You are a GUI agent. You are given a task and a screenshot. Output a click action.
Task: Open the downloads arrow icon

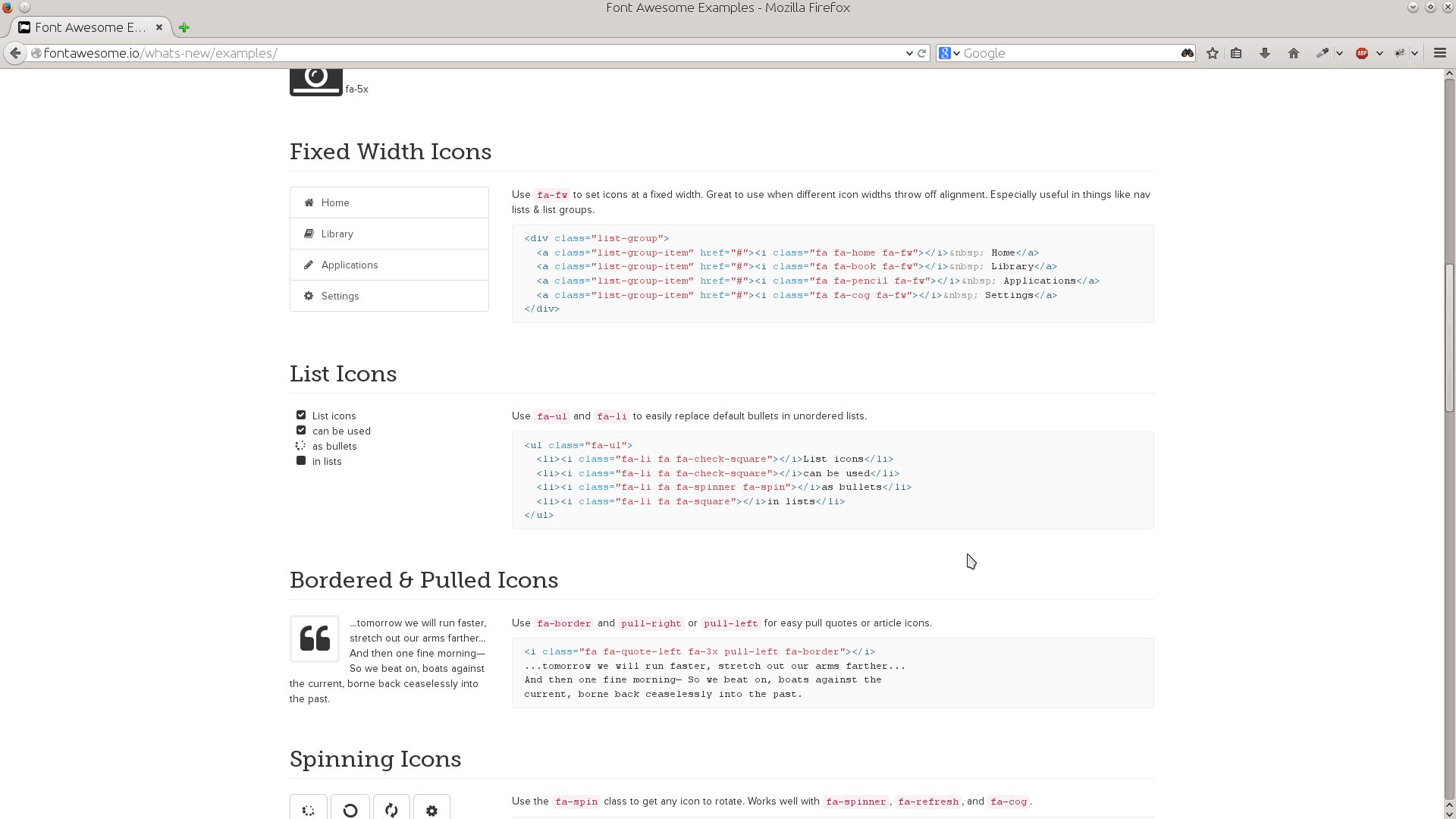[x=1265, y=53]
